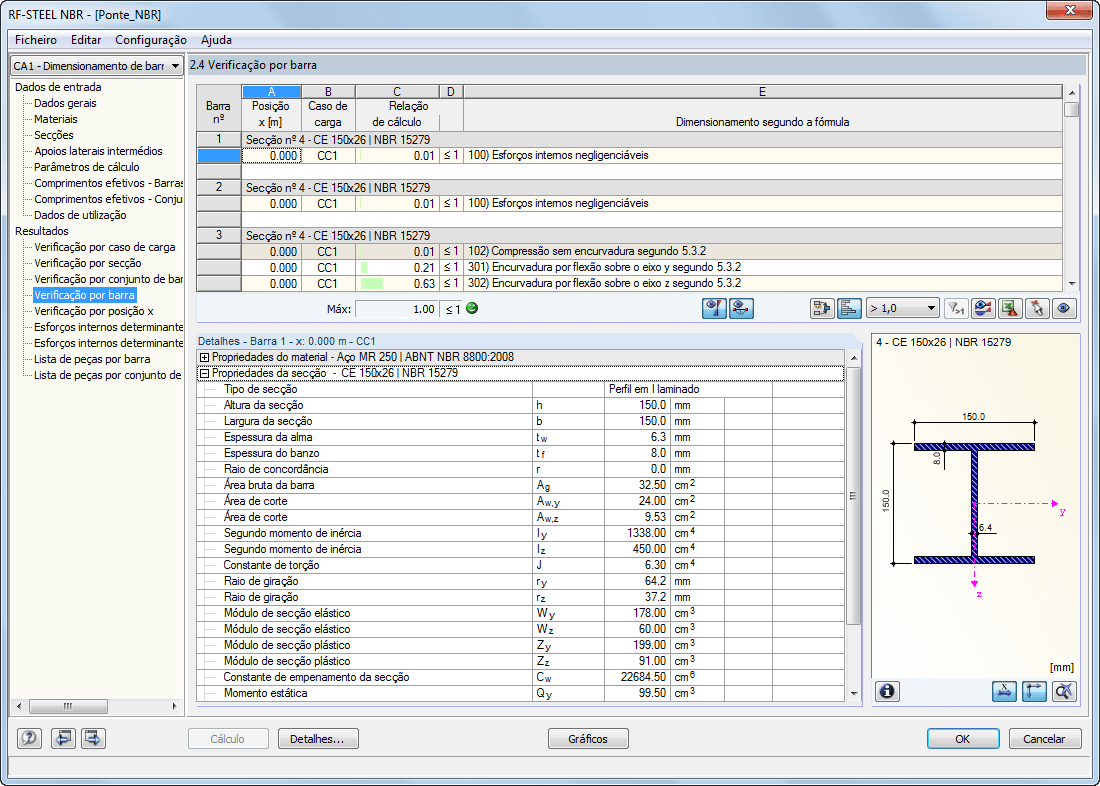Toggle result diagrams color view icon
The height and width of the screenshot is (786, 1100).
pyautogui.click(x=714, y=309)
